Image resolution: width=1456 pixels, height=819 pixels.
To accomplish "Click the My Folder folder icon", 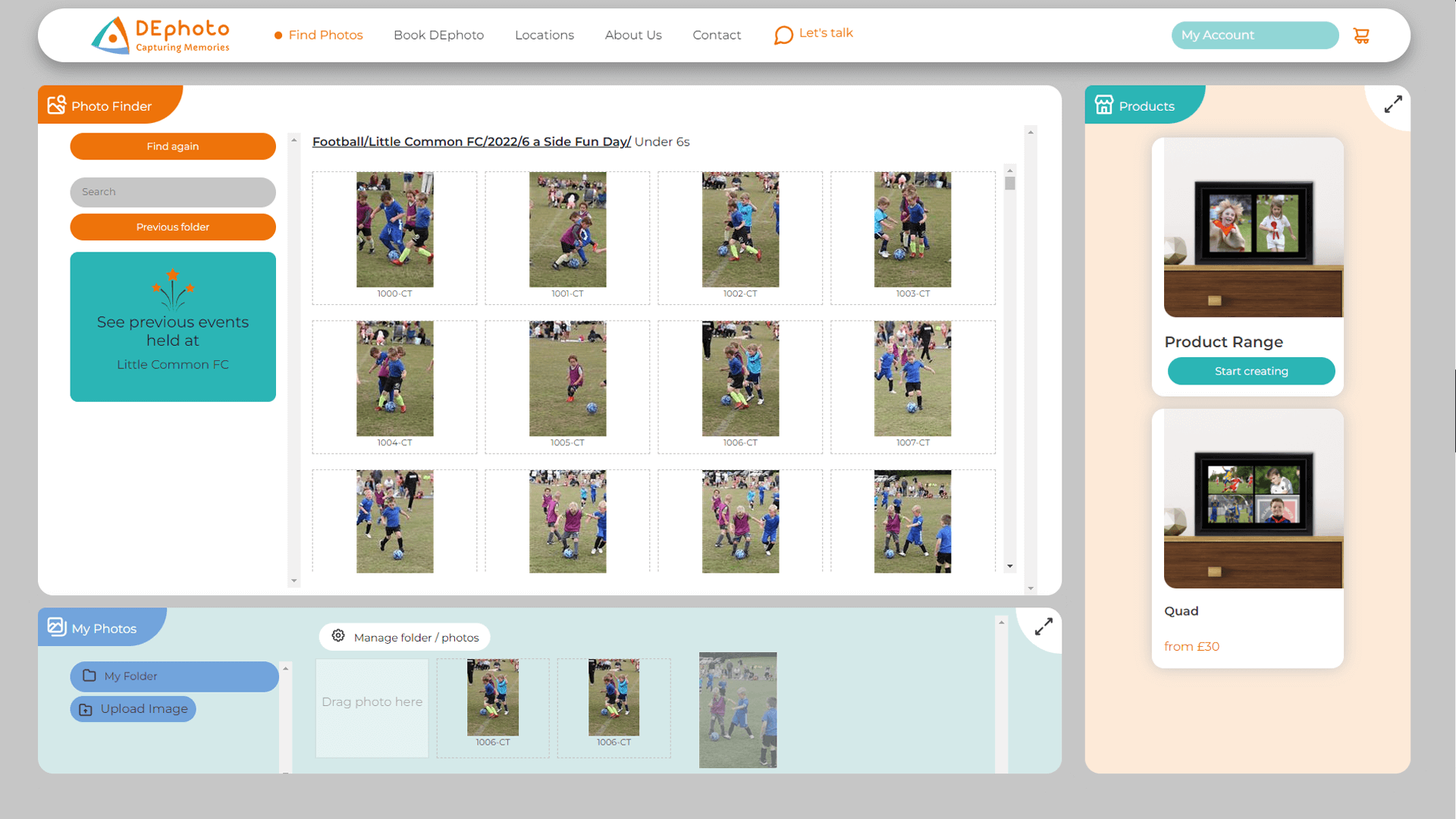I will pyautogui.click(x=89, y=676).
